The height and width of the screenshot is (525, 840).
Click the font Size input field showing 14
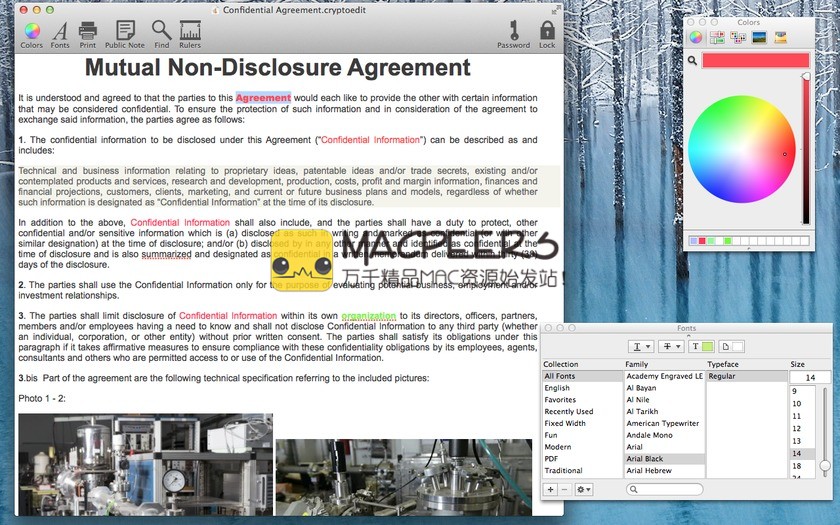tap(810, 377)
